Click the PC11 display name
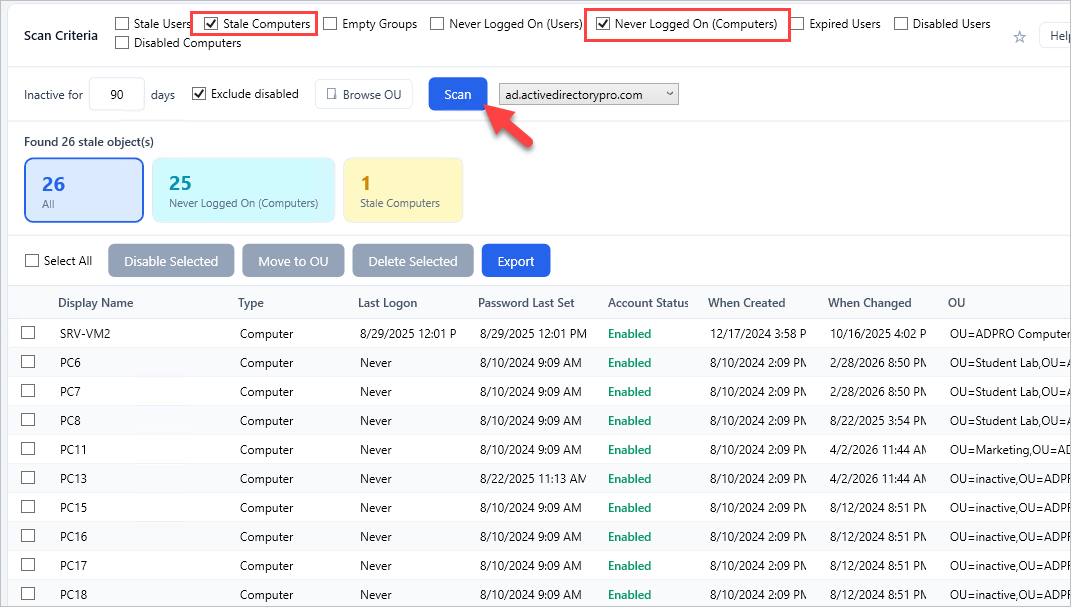 (x=73, y=450)
